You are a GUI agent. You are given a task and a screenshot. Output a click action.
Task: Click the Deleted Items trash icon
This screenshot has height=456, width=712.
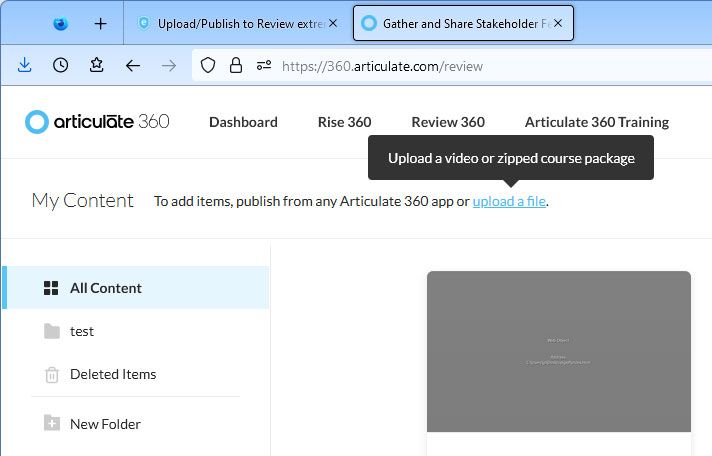tap(52, 375)
